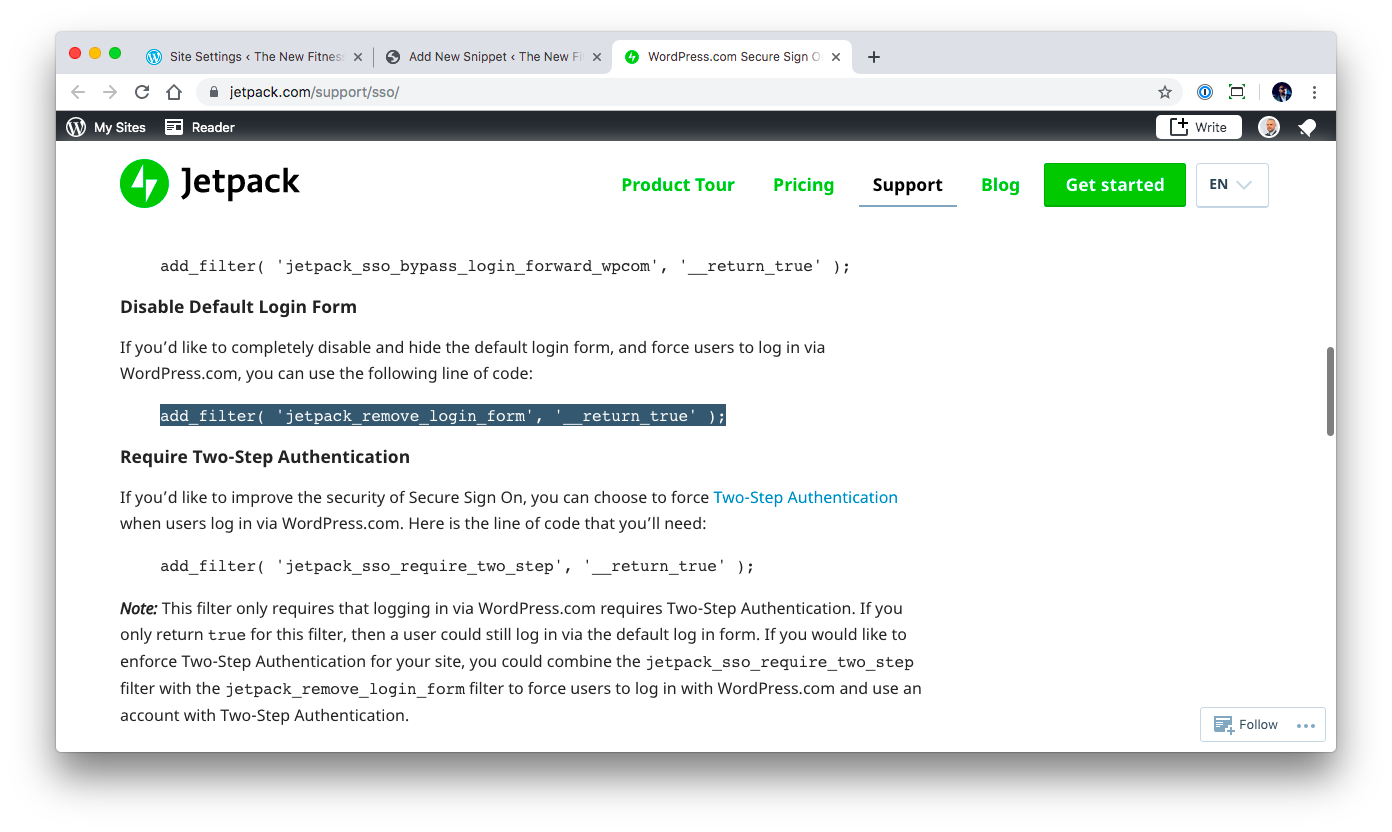The image size is (1392, 832).
Task: Click the user avatar in WordPress bar
Action: 1269,127
